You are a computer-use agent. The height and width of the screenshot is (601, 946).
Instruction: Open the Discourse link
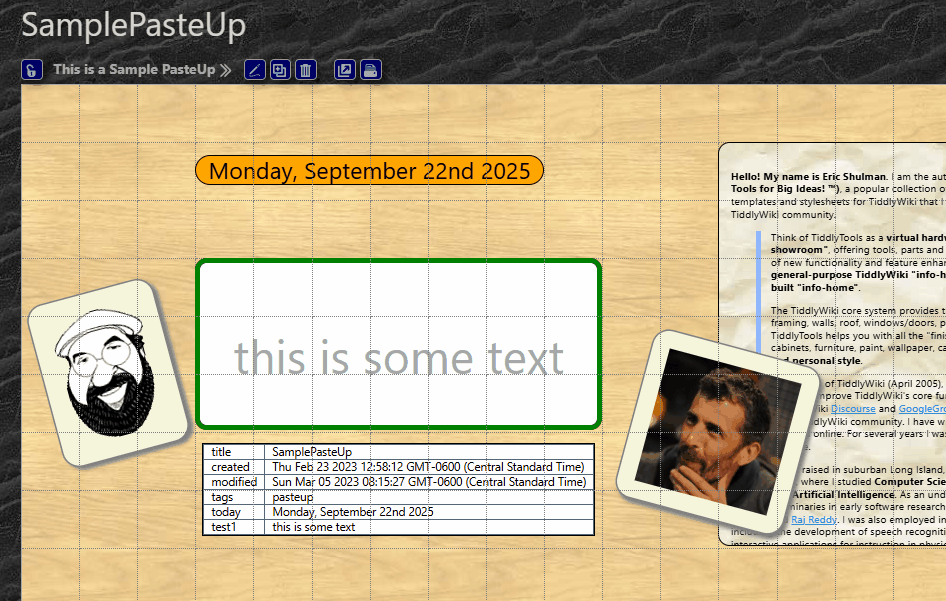coord(853,409)
